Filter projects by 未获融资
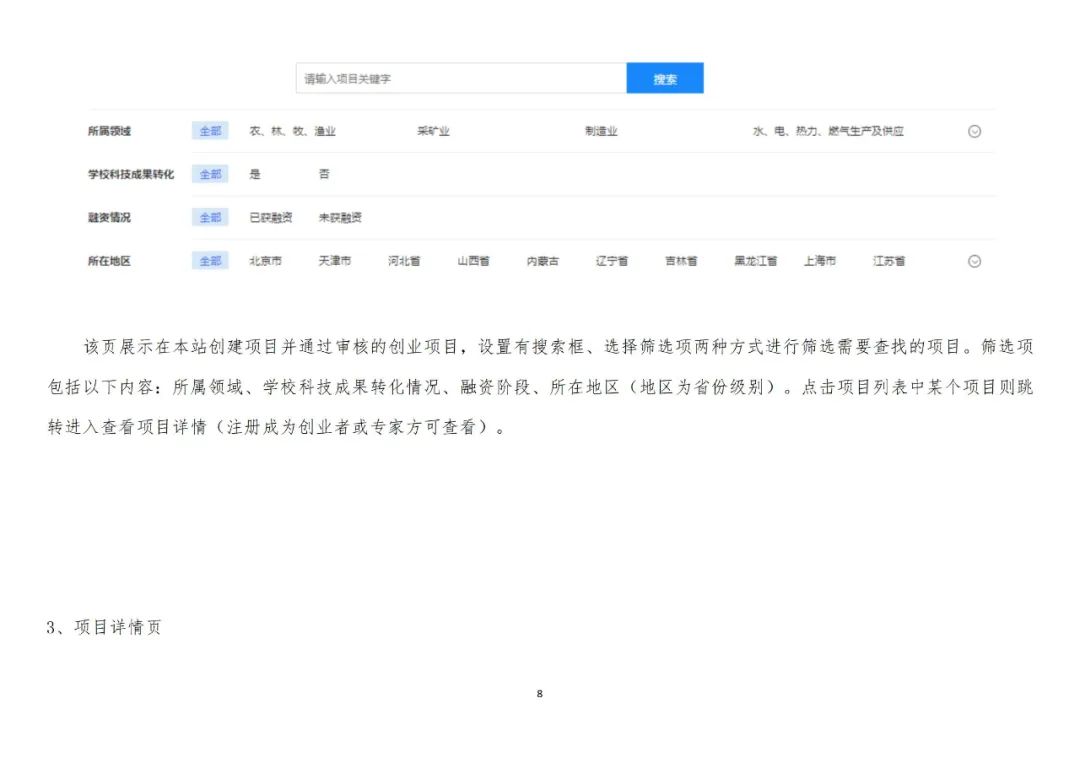Image resolution: width=1080 pixels, height=763 pixels. 340,217
